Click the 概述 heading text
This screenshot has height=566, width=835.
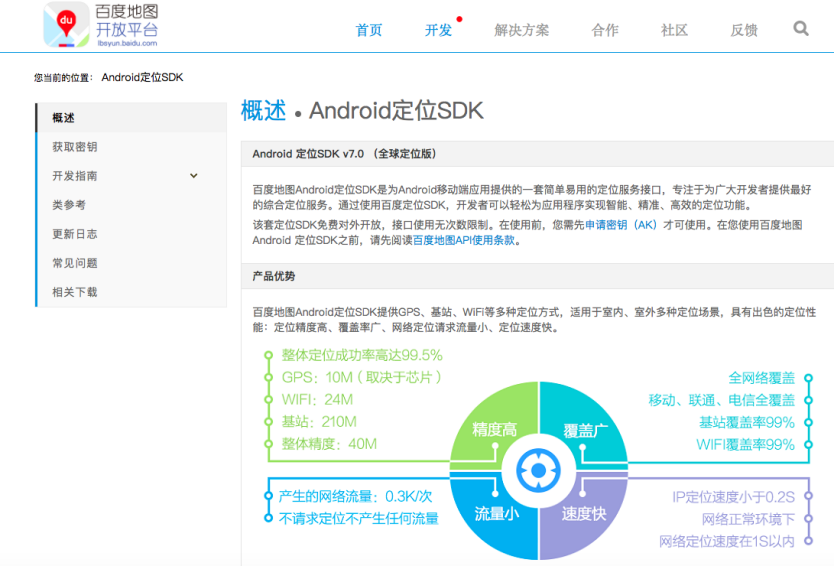(x=264, y=111)
